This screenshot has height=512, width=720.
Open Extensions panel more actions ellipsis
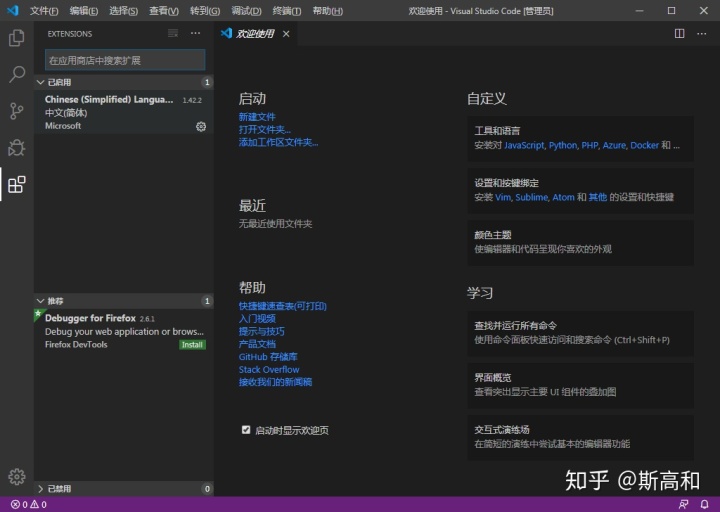[x=196, y=33]
